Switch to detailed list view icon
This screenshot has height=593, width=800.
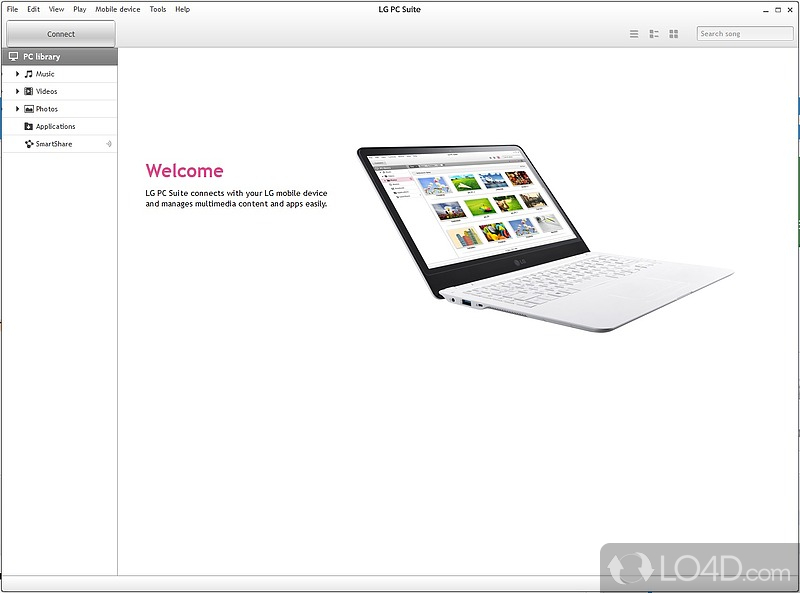click(x=654, y=34)
